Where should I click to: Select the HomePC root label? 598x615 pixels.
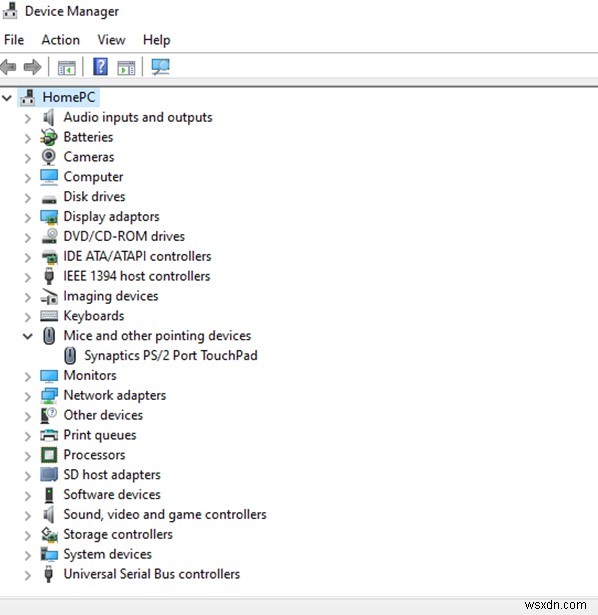[x=69, y=97]
